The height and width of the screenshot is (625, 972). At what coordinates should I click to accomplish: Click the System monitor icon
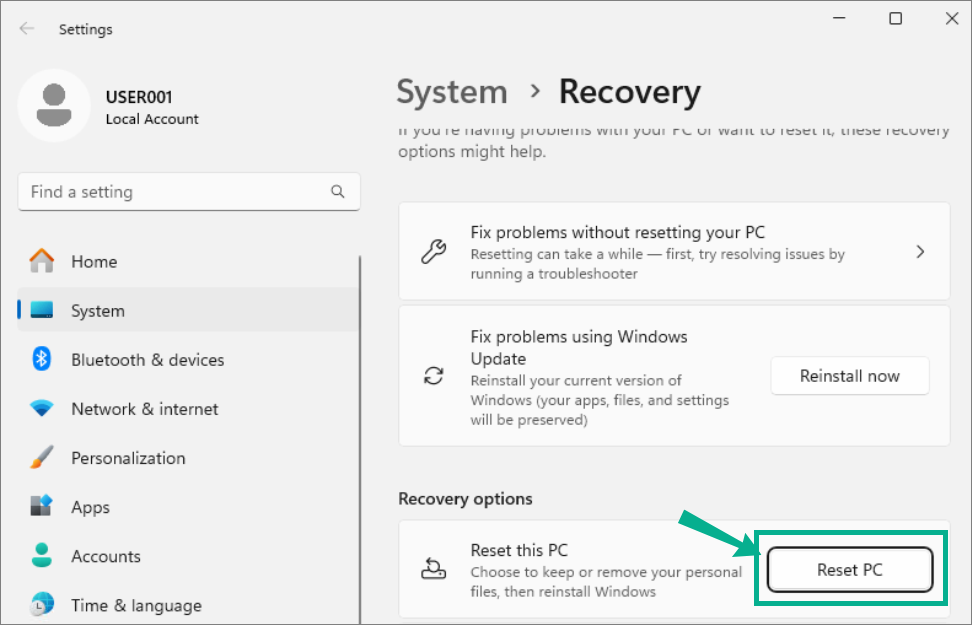click(42, 310)
